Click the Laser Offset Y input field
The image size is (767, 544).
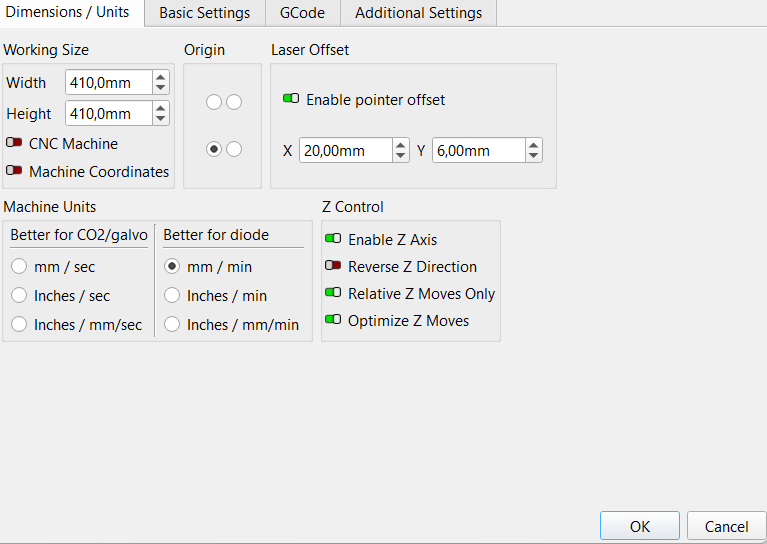478,151
